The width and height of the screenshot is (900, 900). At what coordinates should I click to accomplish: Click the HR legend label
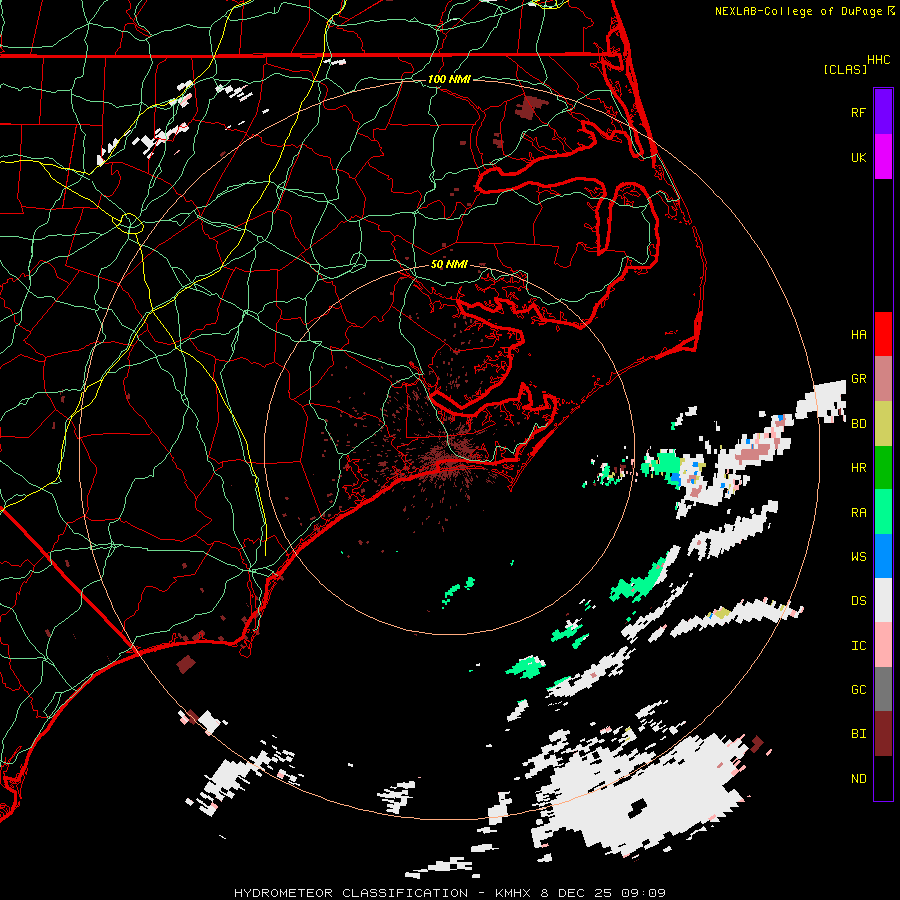tap(858, 468)
